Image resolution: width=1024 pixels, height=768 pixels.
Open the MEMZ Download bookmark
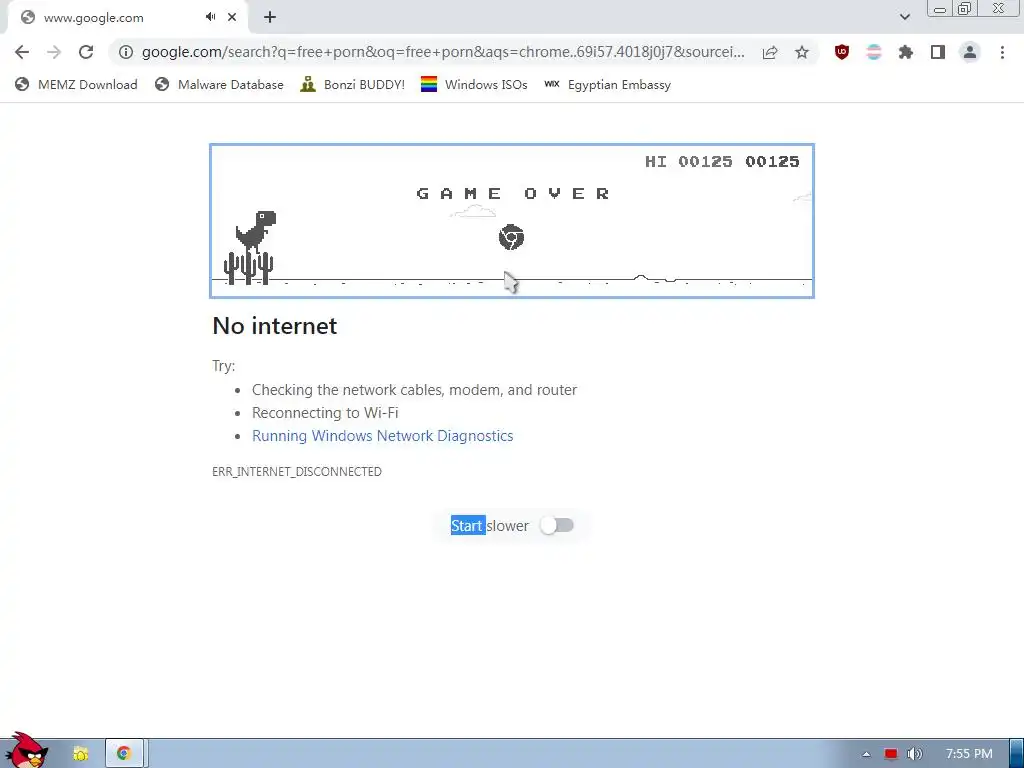coord(76,84)
